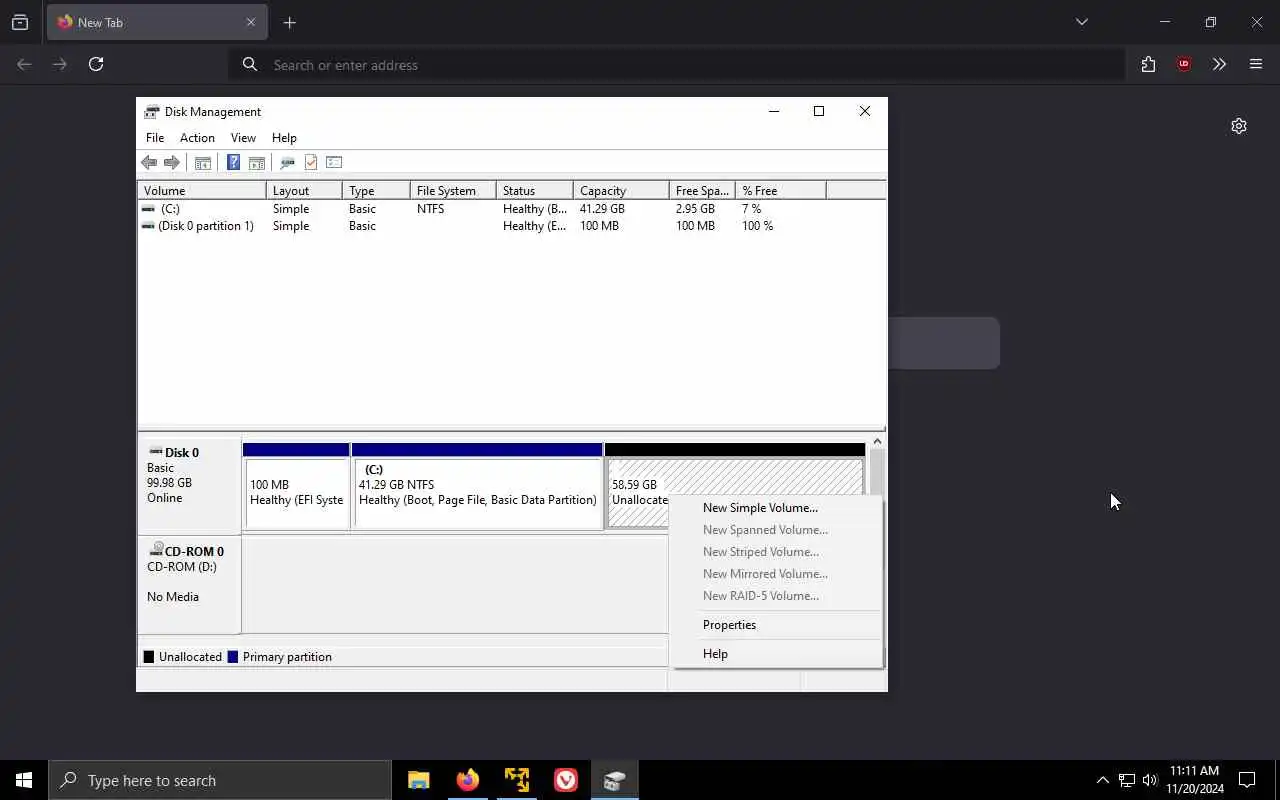The image size is (1280, 800).
Task: Show hidden system tray icons chevron
Action: [1102, 780]
